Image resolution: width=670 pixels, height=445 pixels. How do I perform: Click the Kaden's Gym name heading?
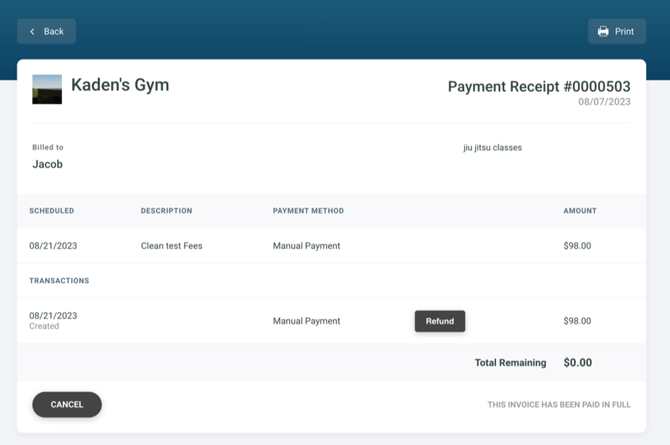[120, 86]
